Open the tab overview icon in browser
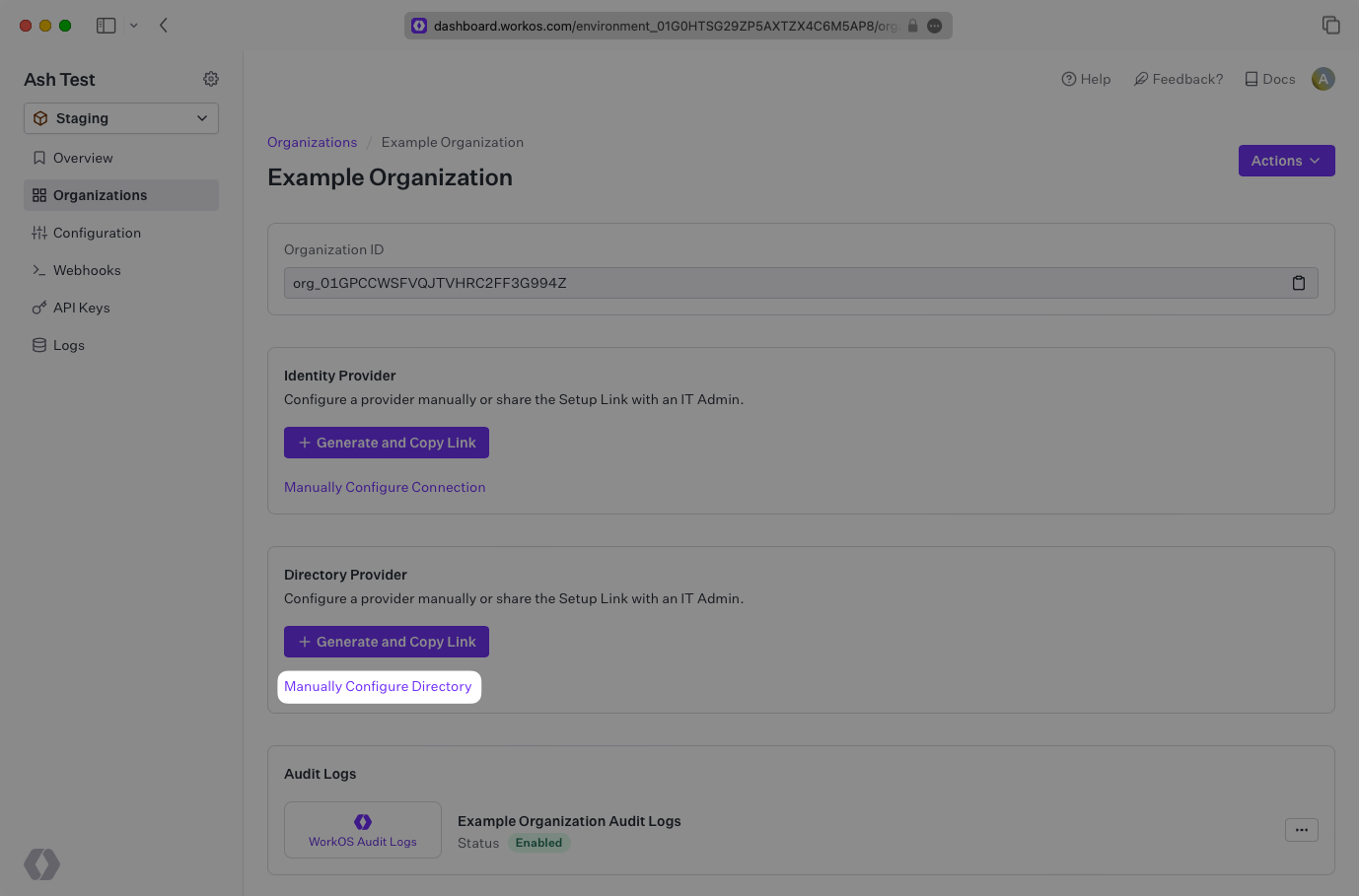This screenshot has height=896, width=1359. pyautogui.click(x=1330, y=26)
